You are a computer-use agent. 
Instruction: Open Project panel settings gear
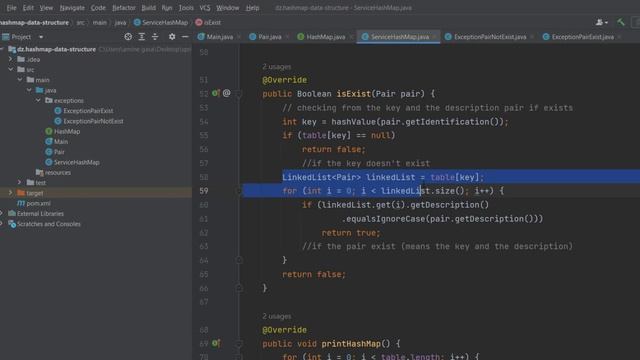(x=172, y=37)
